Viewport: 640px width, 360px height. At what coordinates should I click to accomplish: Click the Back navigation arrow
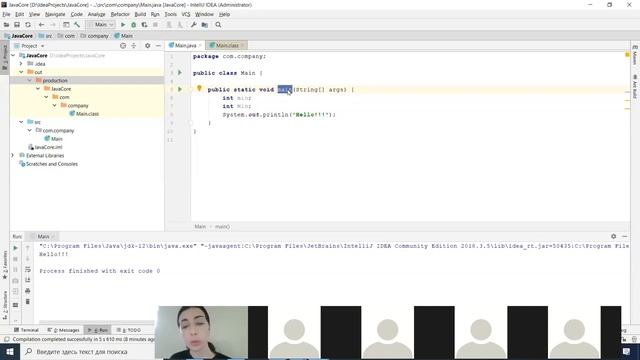point(41,25)
